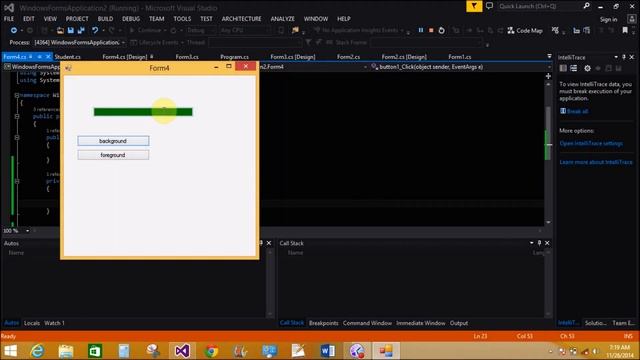Open the DEBUG menu

(131, 19)
